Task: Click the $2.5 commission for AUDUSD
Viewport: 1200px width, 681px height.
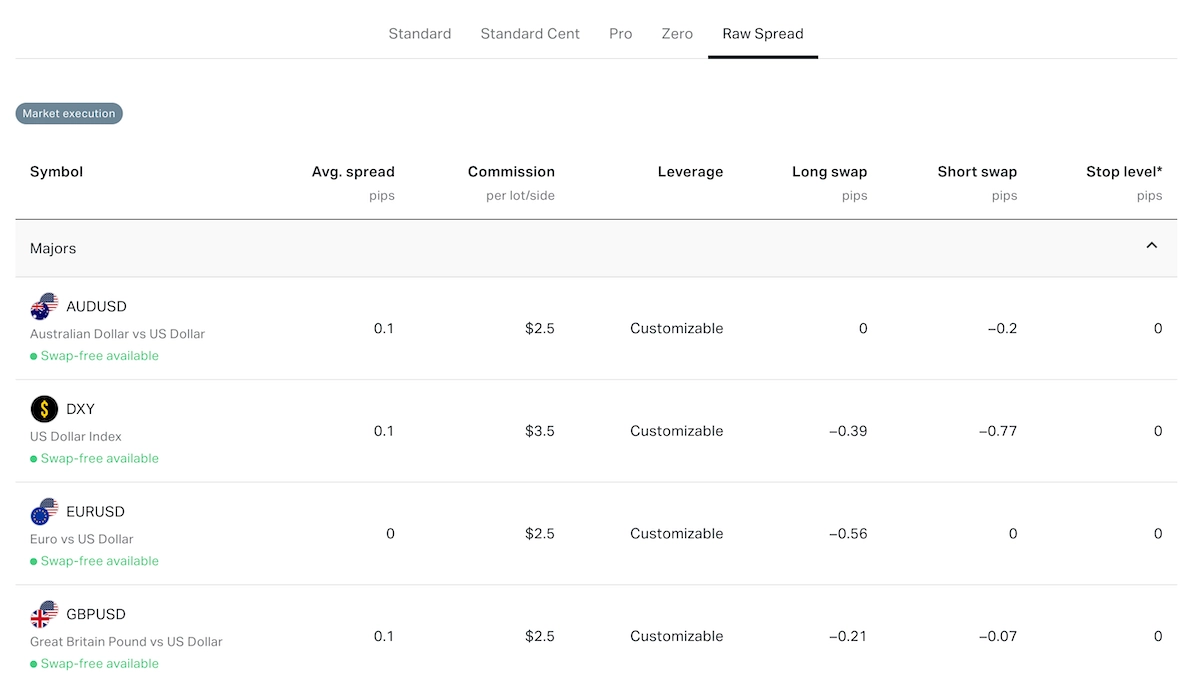Action: [x=540, y=329]
